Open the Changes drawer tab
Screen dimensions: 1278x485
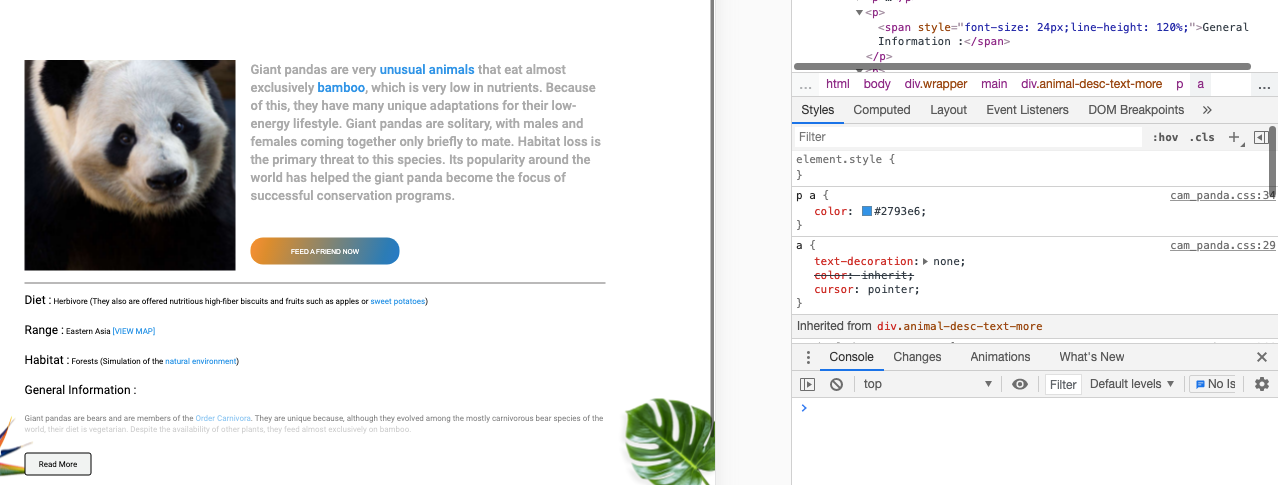[917, 357]
